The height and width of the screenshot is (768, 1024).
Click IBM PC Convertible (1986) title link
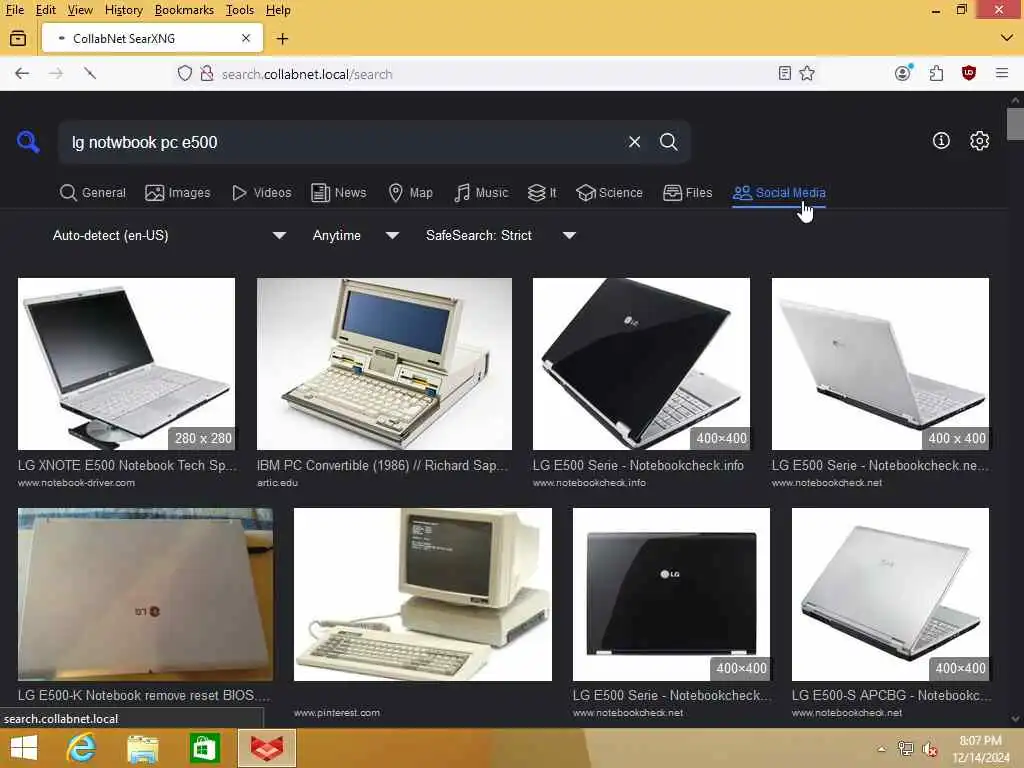382,465
